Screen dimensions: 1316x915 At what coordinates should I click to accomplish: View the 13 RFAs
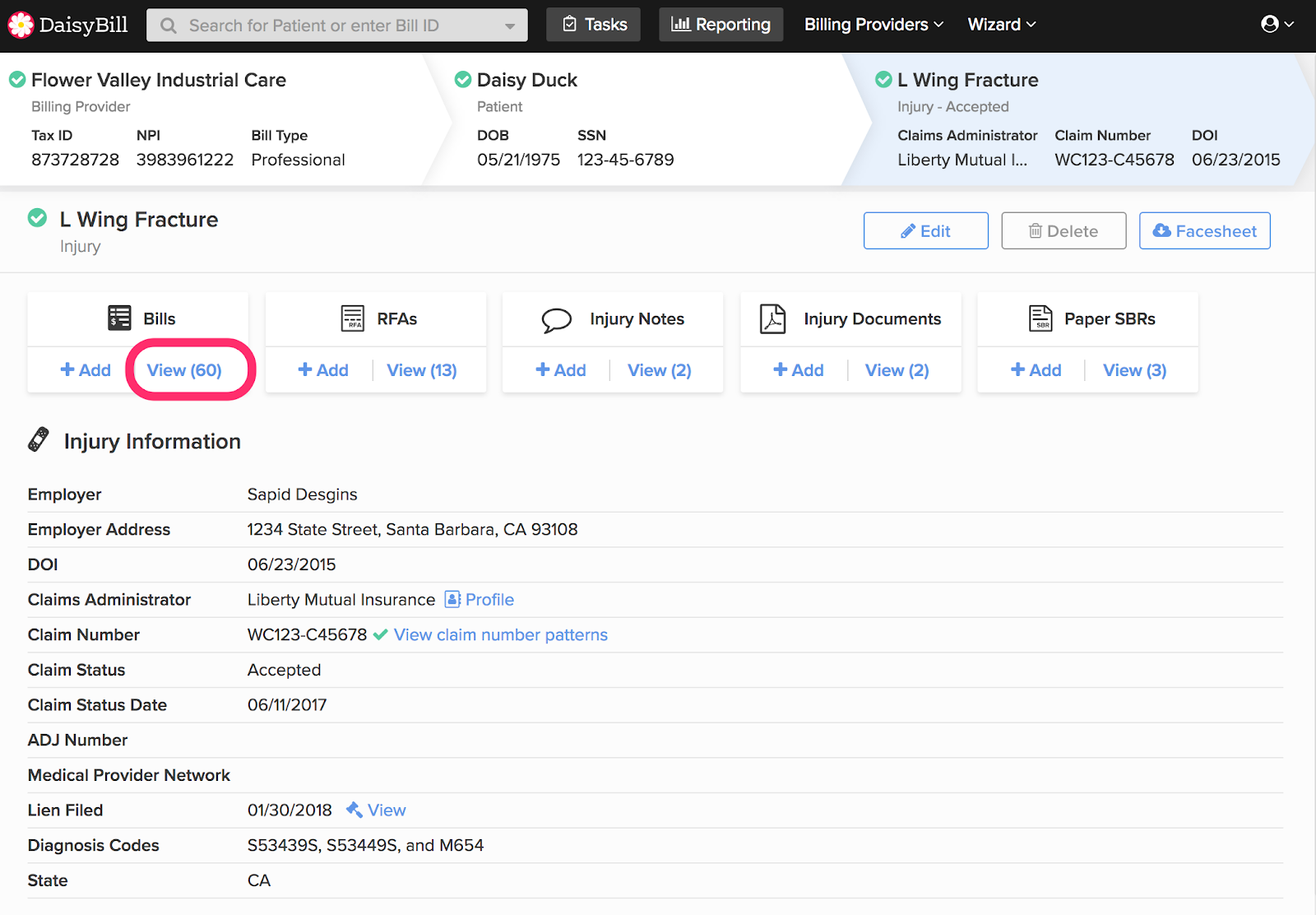(422, 370)
